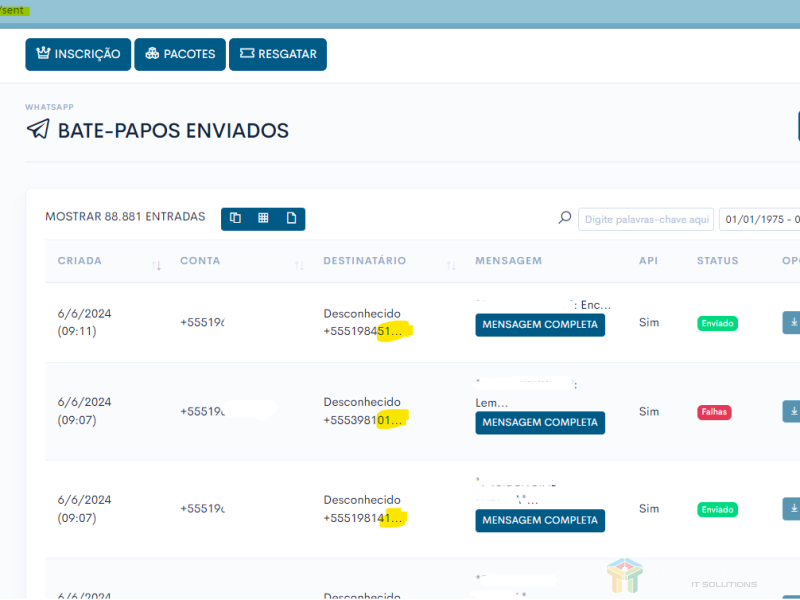Viewport: 800px width, 600px height.
Task: Click download icon in third table row
Action: pos(792,509)
